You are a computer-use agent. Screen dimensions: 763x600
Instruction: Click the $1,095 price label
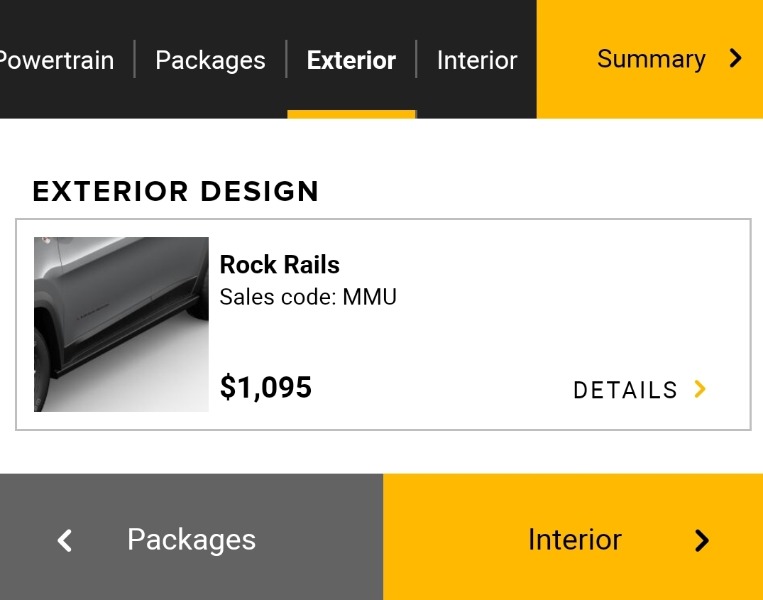click(266, 387)
